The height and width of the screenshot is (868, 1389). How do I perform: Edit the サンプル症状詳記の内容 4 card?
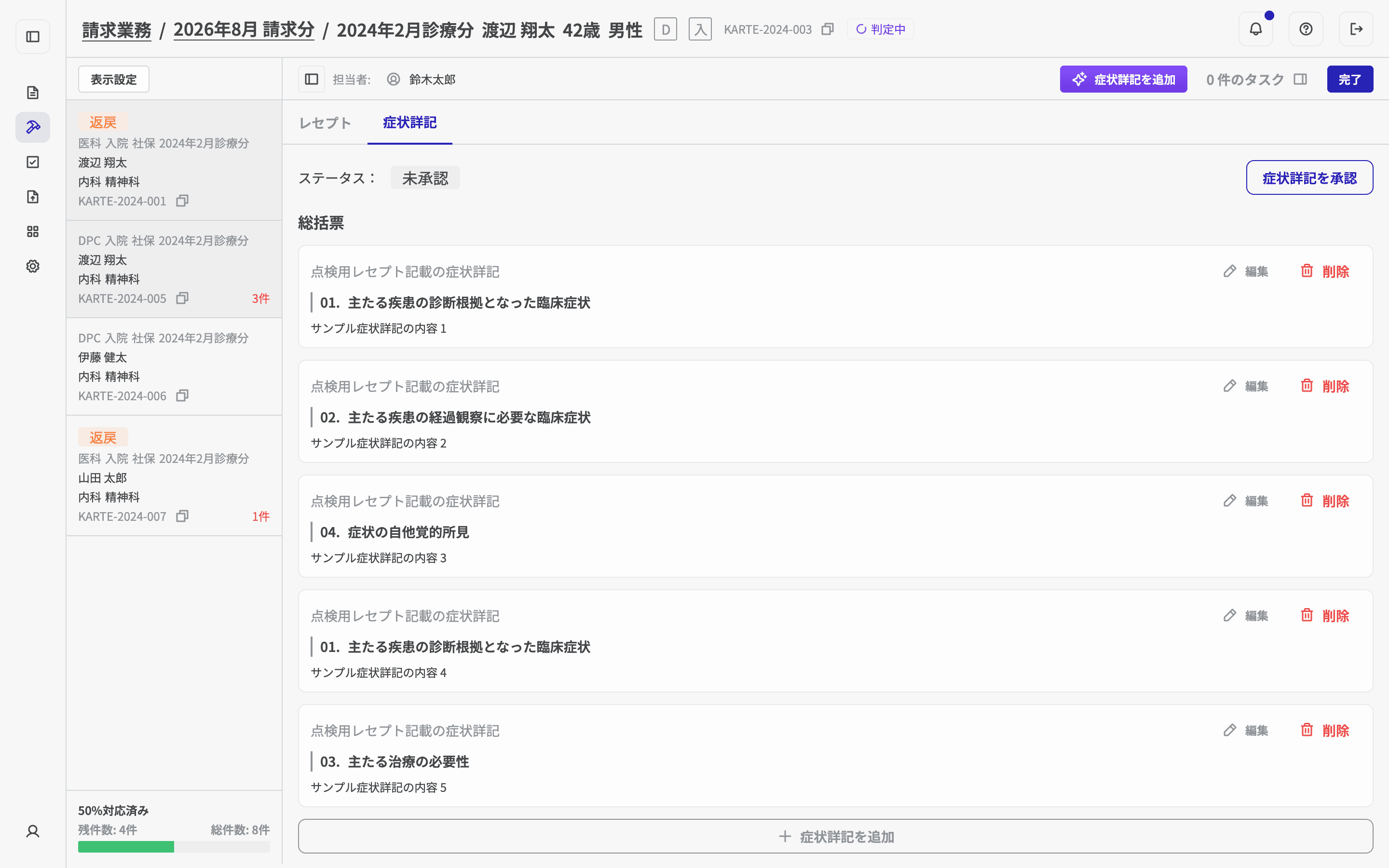click(1245, 616)
